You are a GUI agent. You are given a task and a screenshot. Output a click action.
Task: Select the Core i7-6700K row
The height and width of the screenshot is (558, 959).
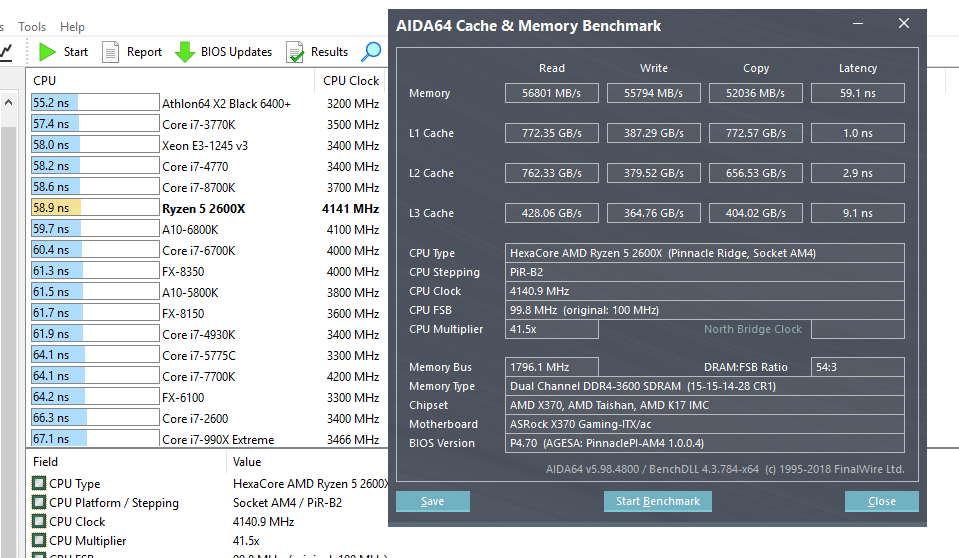(207, 250)
